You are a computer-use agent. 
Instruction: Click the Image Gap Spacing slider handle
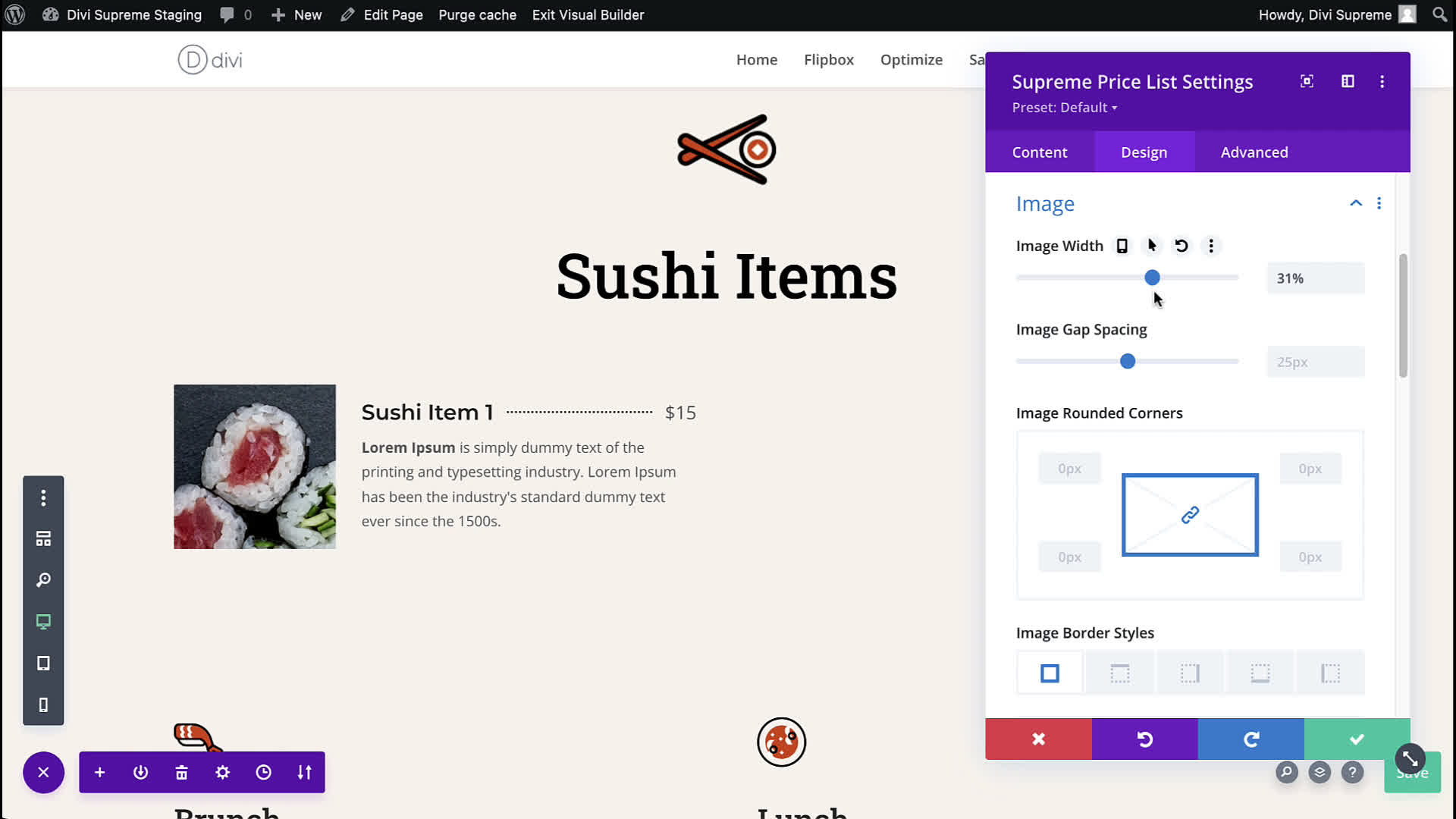click(x=1128, y=361)
